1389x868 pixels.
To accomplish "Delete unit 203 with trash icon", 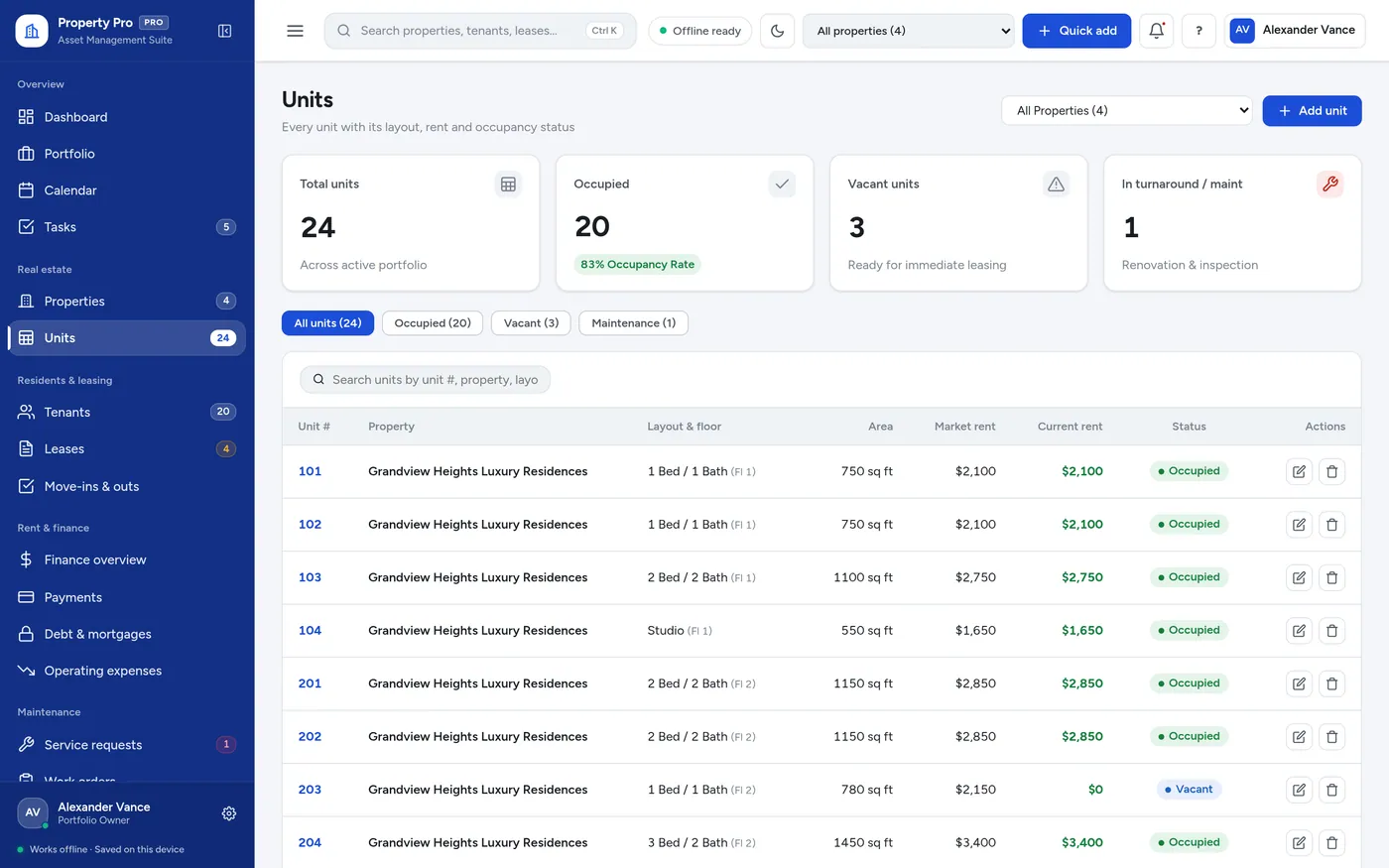I will (1332, 790).
